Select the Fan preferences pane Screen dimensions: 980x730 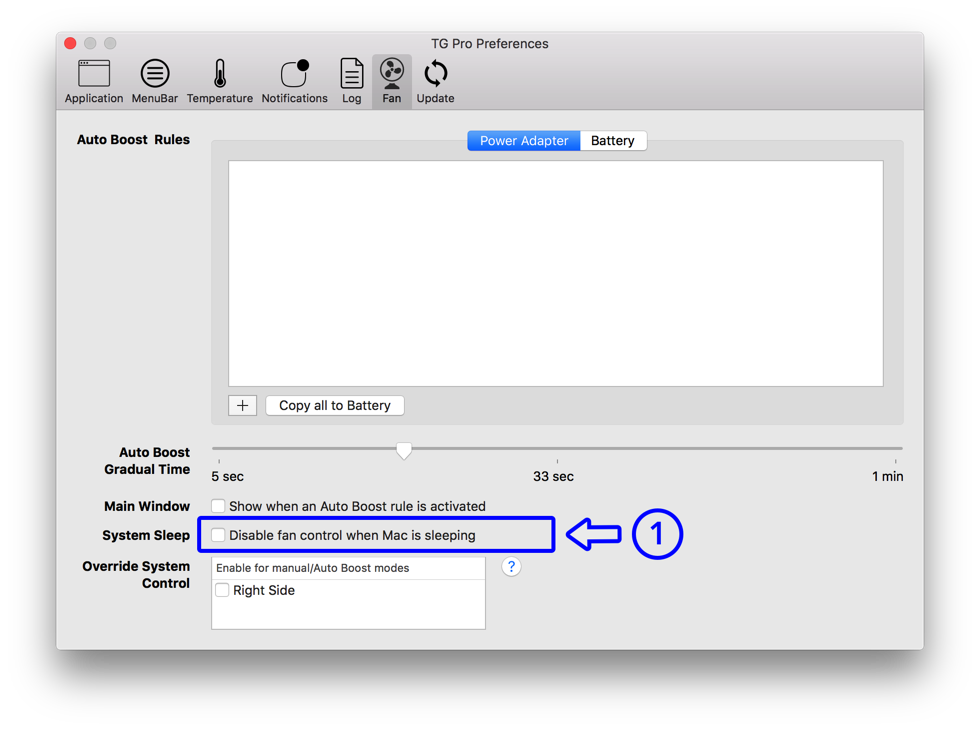tap(392, 82)
